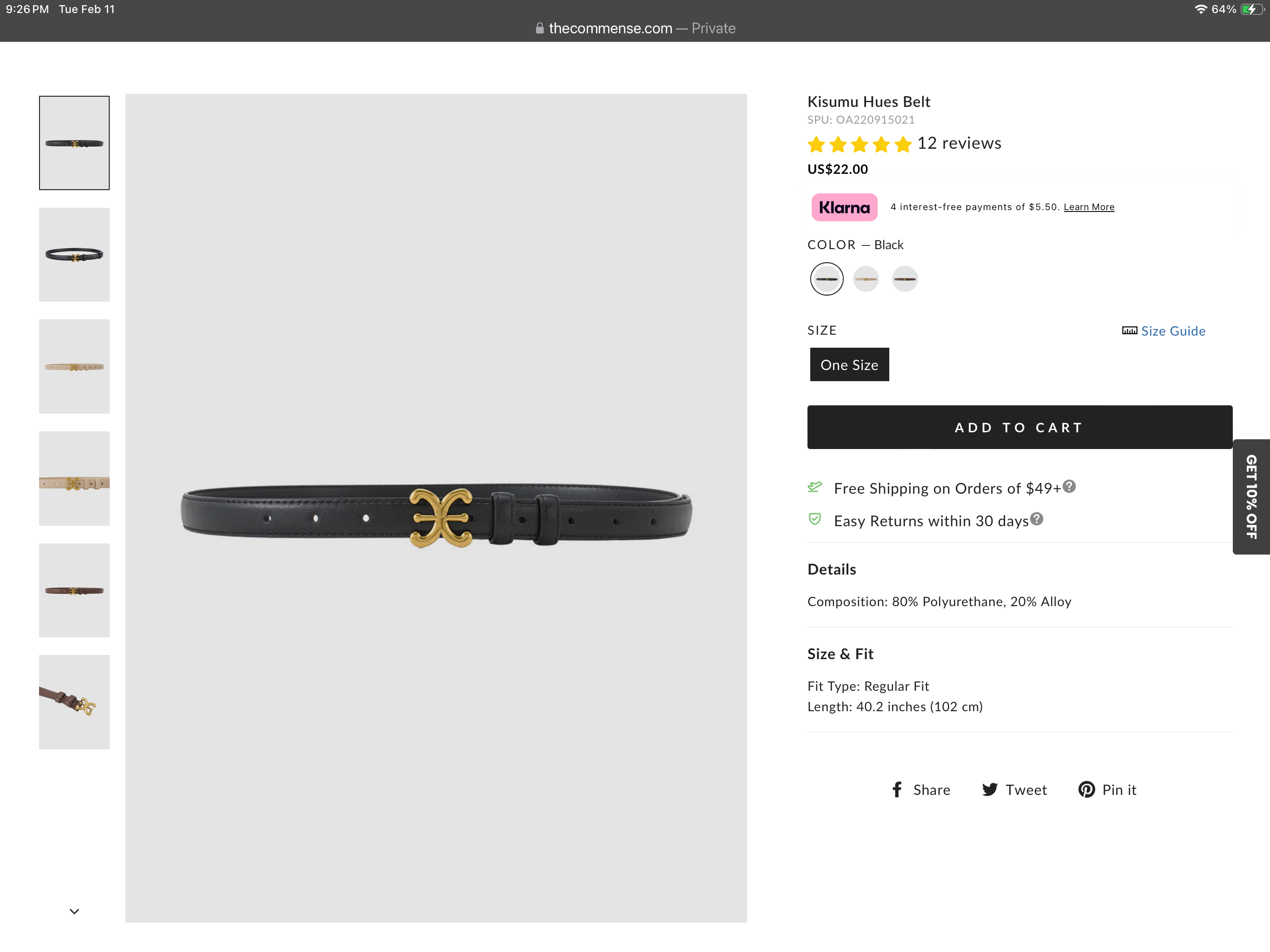Tap the thecommense.com address bar
This screenshot has height=952, width=1270.
[635, 28]
